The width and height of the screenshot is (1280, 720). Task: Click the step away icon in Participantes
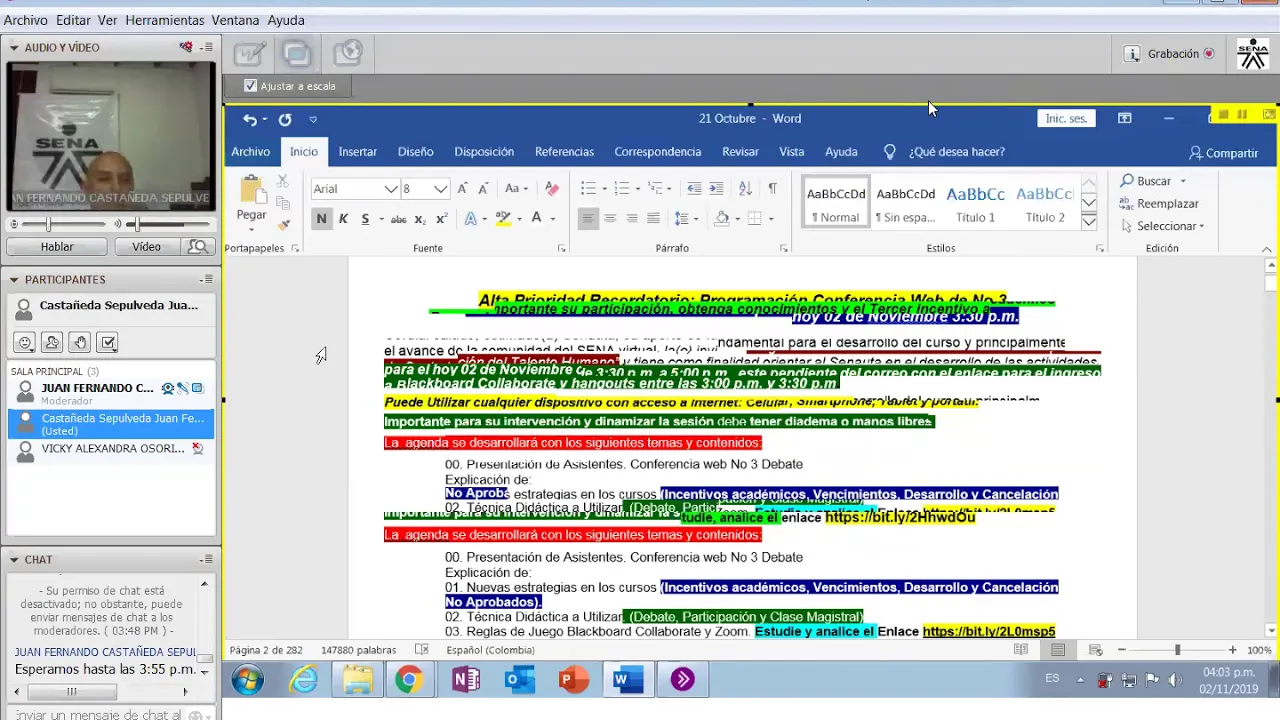point(53,343)
